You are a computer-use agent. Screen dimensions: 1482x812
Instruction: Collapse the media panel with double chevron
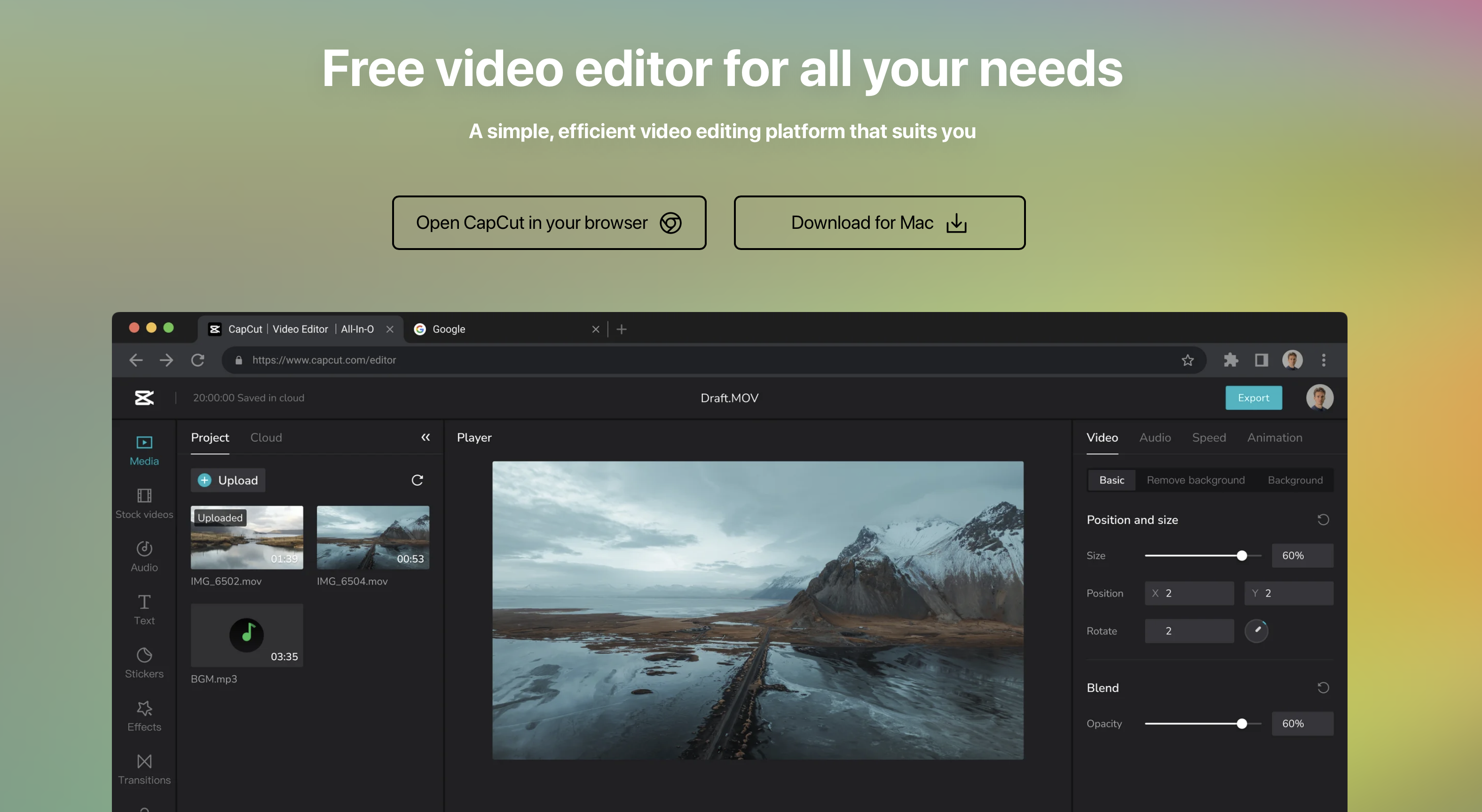425,437
